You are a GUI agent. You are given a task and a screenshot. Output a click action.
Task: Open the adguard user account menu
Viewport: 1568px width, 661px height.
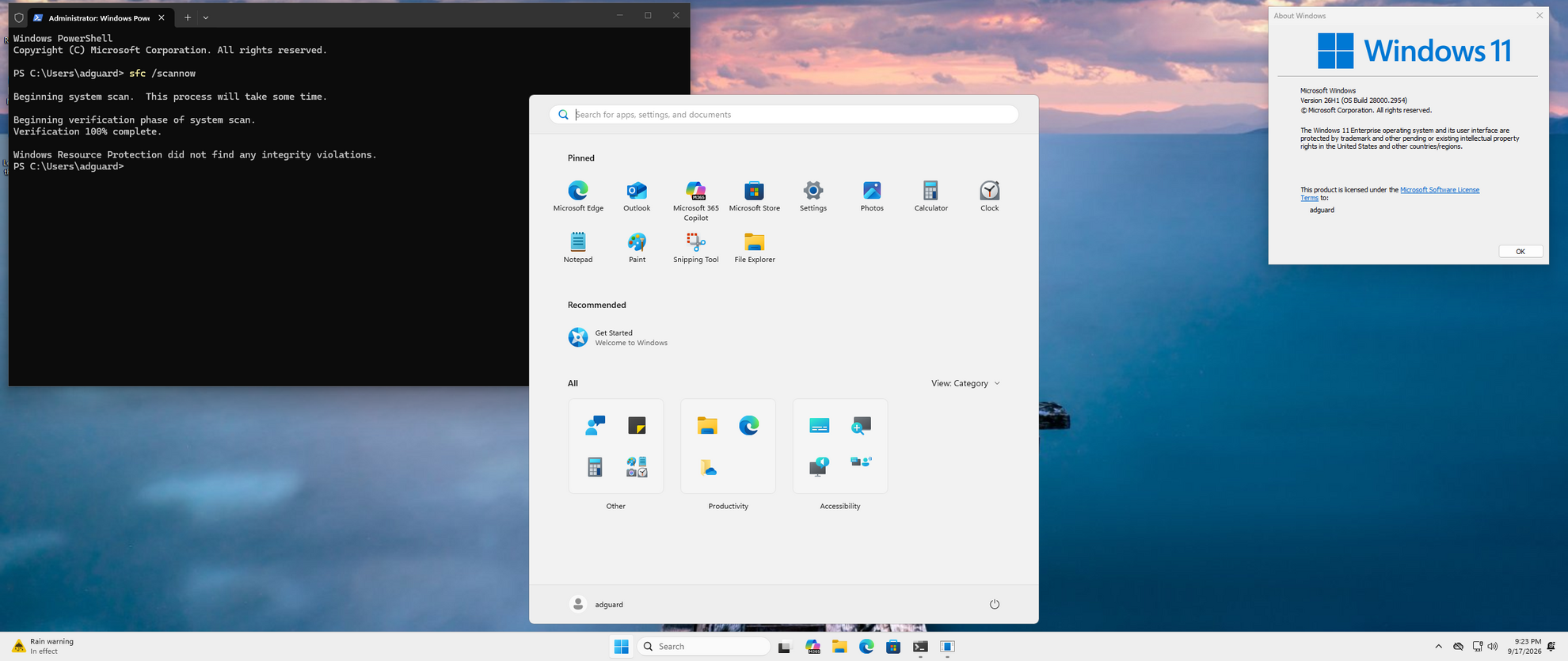tap(597, 604)
